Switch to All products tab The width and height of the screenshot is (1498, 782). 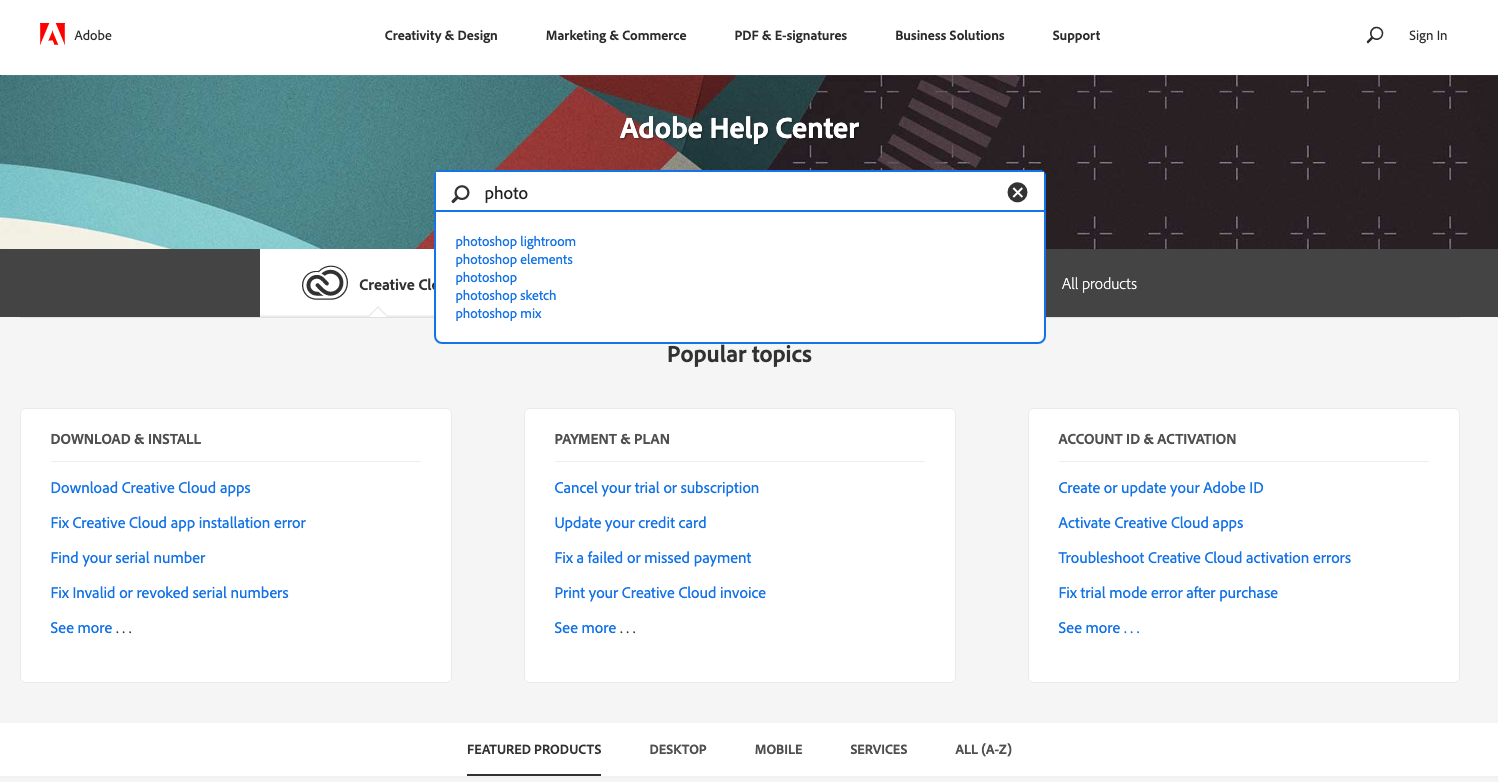(1099, 284)
